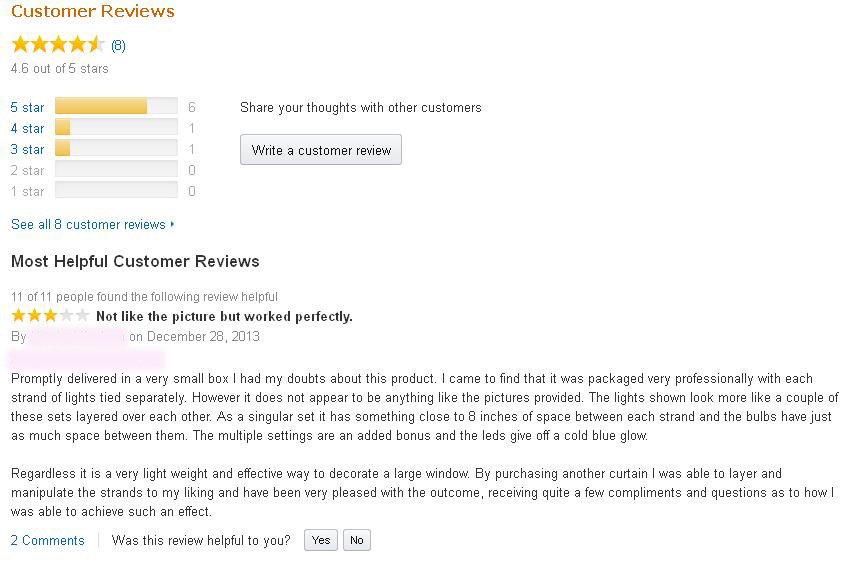Click arrow next to See all reviews

[173, 224]
